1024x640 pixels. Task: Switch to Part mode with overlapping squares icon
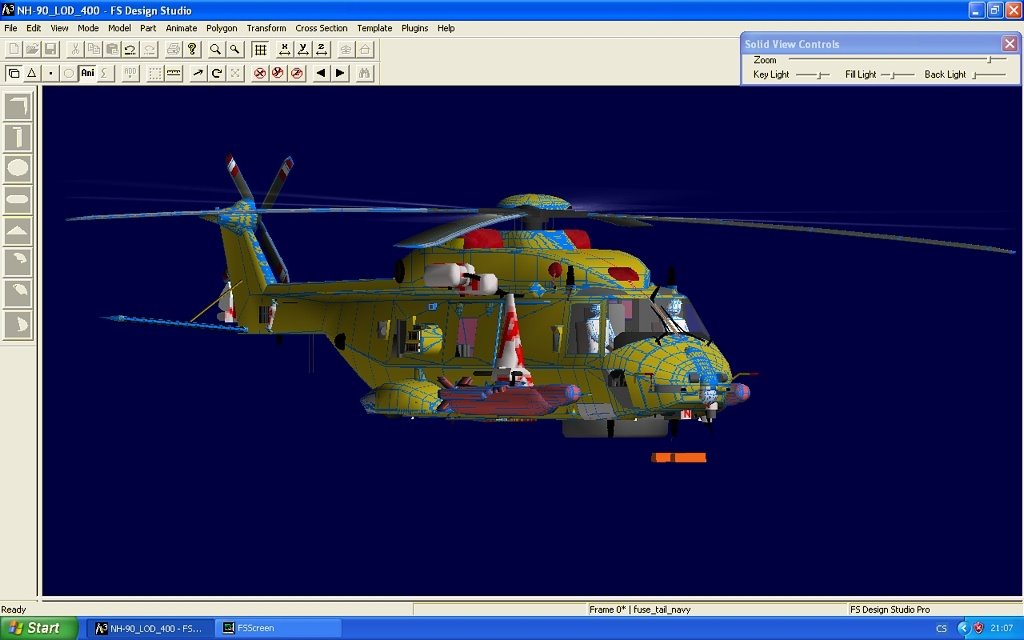point(13,73)
